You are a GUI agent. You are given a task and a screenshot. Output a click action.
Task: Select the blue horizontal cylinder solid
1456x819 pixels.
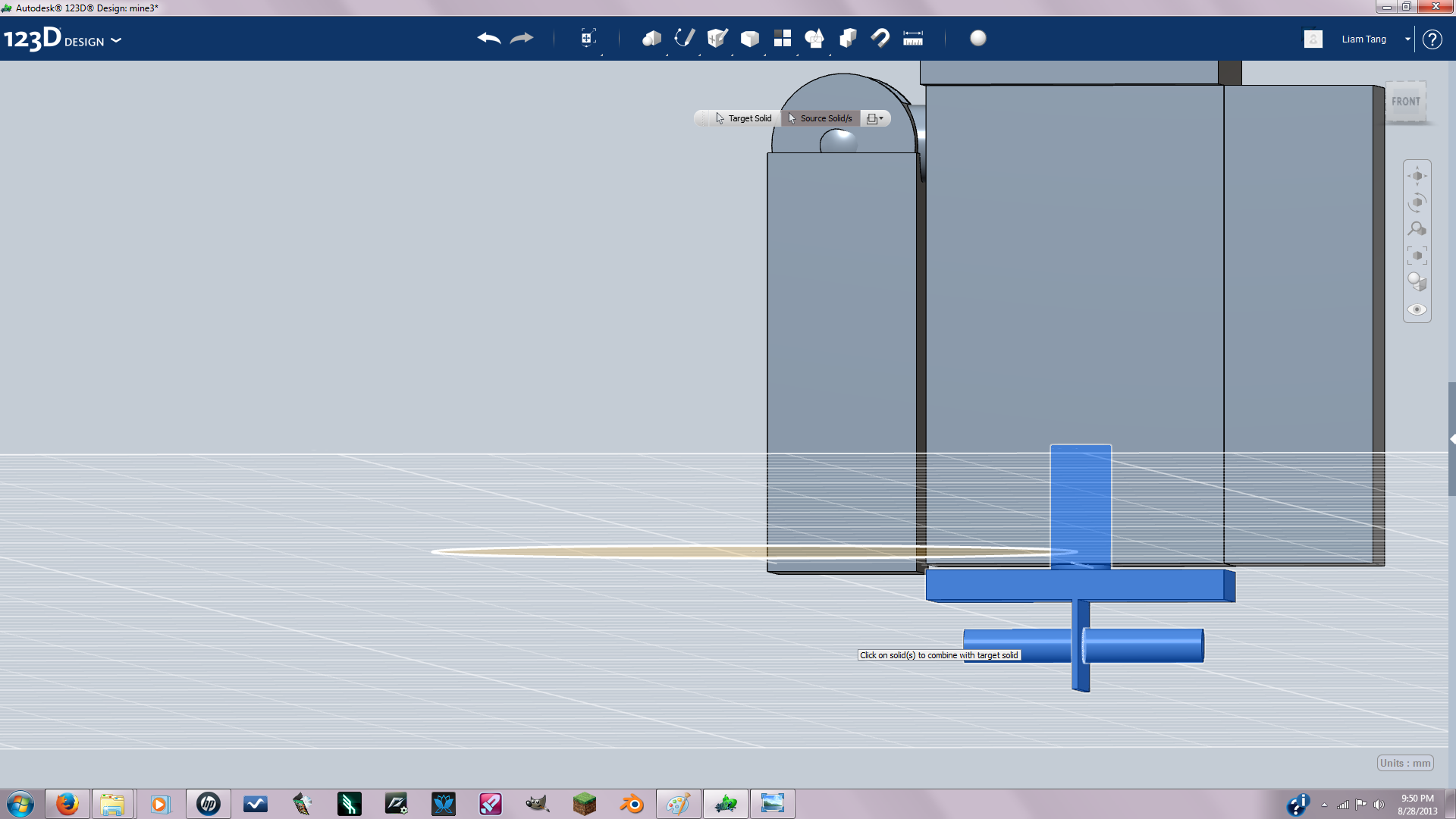click(1143, 645)
